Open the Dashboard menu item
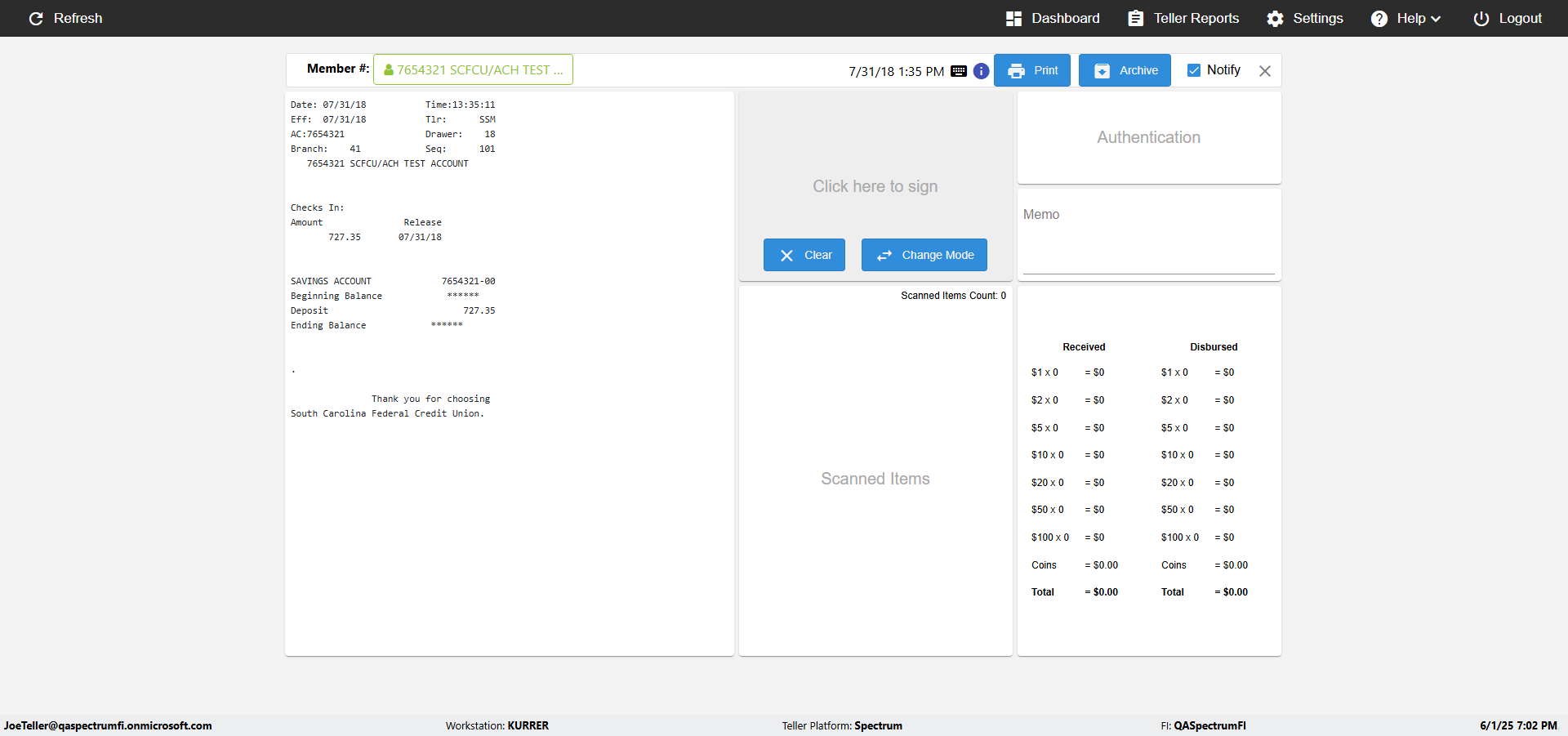 1053,19
